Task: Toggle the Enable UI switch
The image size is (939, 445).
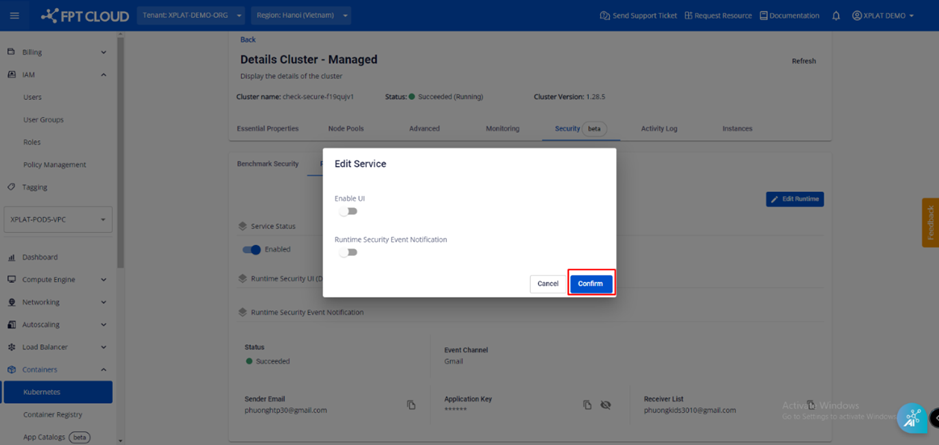Action: pos(347,211)
